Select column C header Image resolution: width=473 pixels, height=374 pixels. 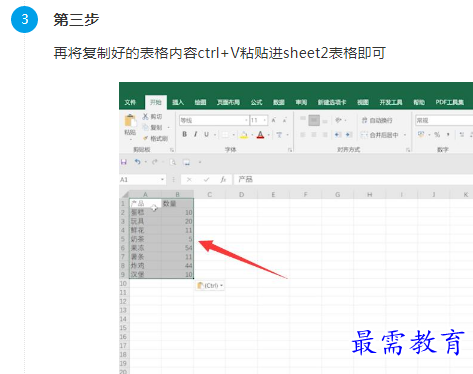(x=209, y=194)
